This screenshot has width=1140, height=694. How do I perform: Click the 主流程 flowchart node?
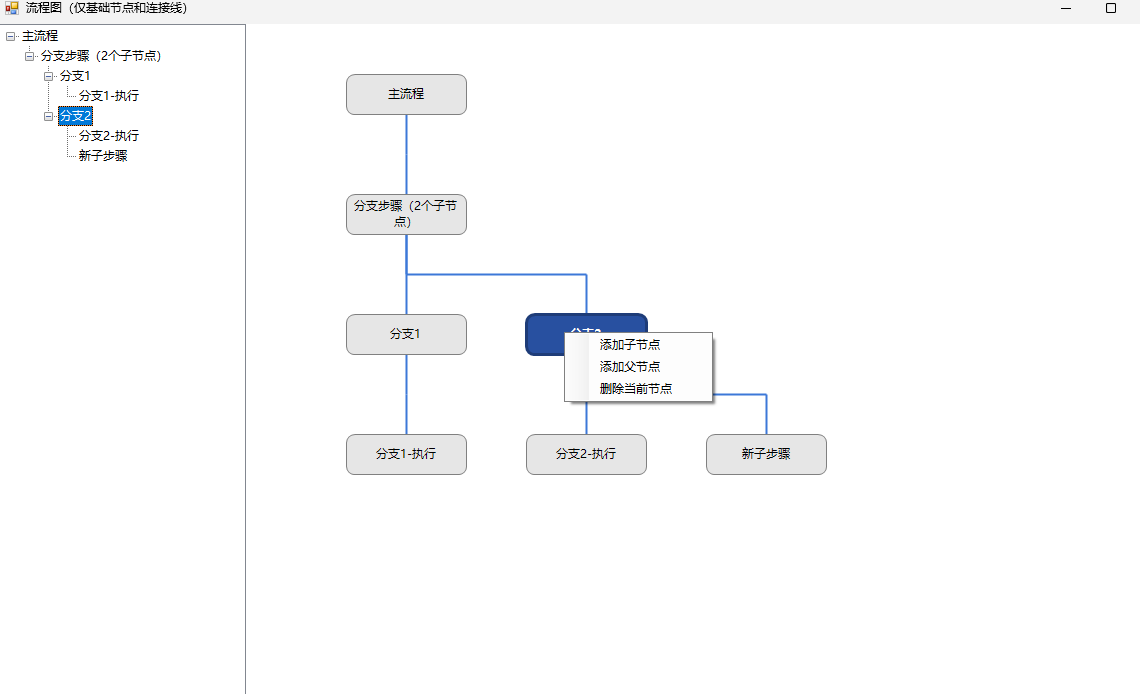[406, 94]
